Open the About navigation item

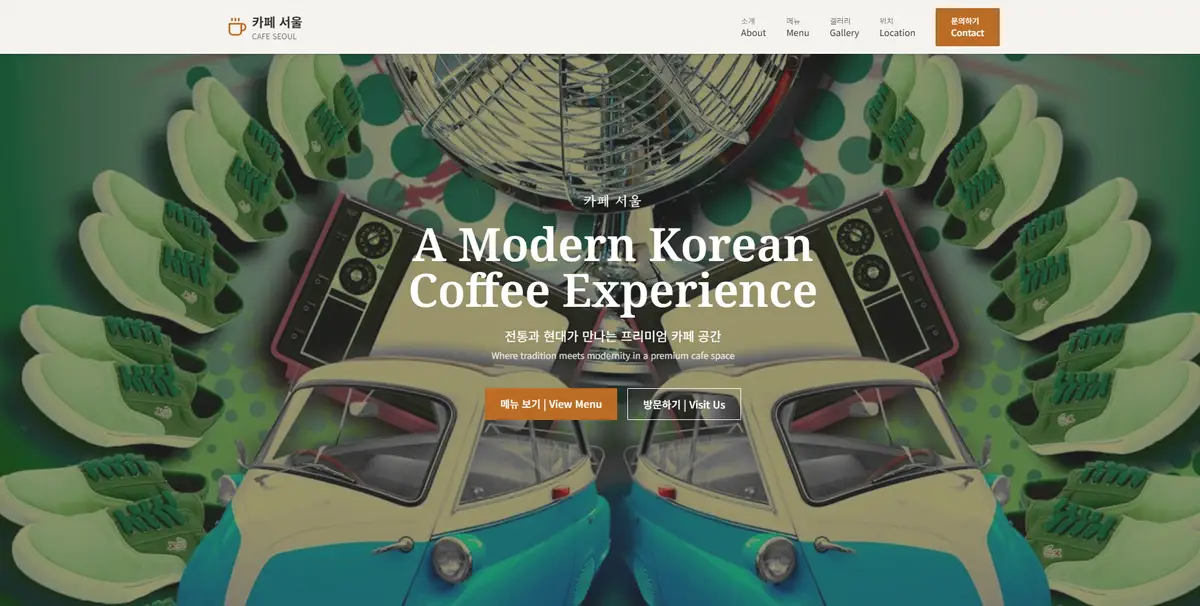(x=753, y=27)
